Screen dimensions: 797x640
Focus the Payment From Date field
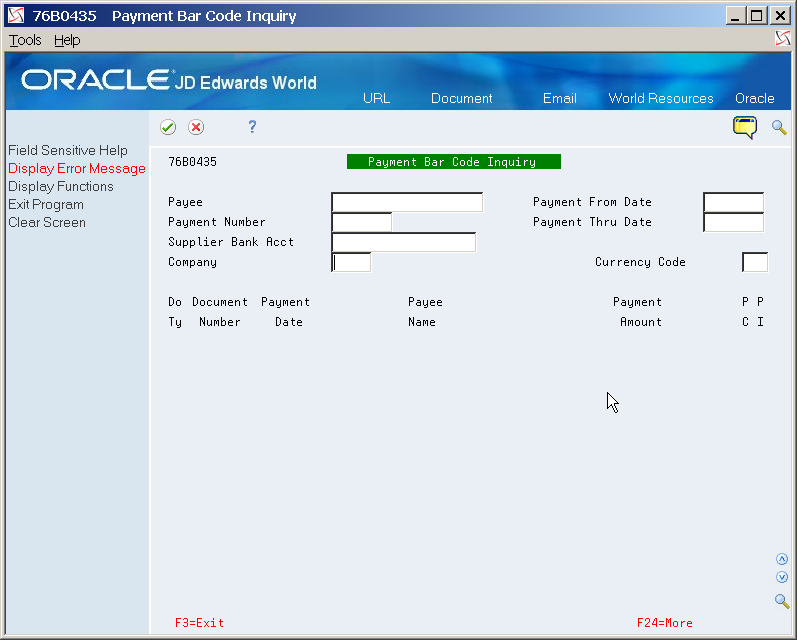point(733,202)
